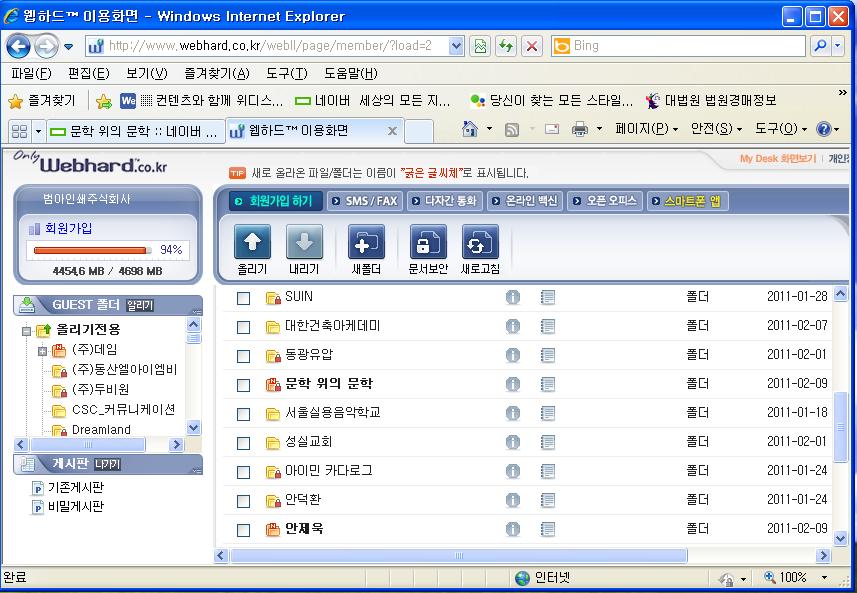Click the 올리기 upload icon
The width and height of the screenshot is (857, 593).
click(x=252, y=243)
